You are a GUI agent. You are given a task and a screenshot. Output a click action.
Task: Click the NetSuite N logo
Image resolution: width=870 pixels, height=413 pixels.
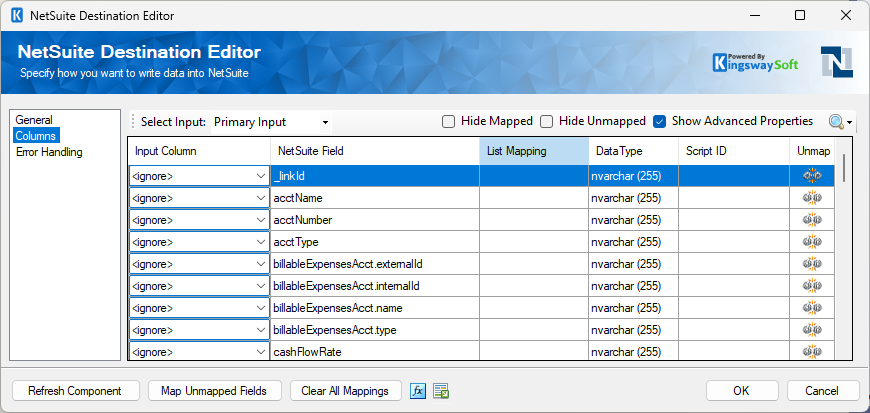pyautogui.click(x=837, y=62)
